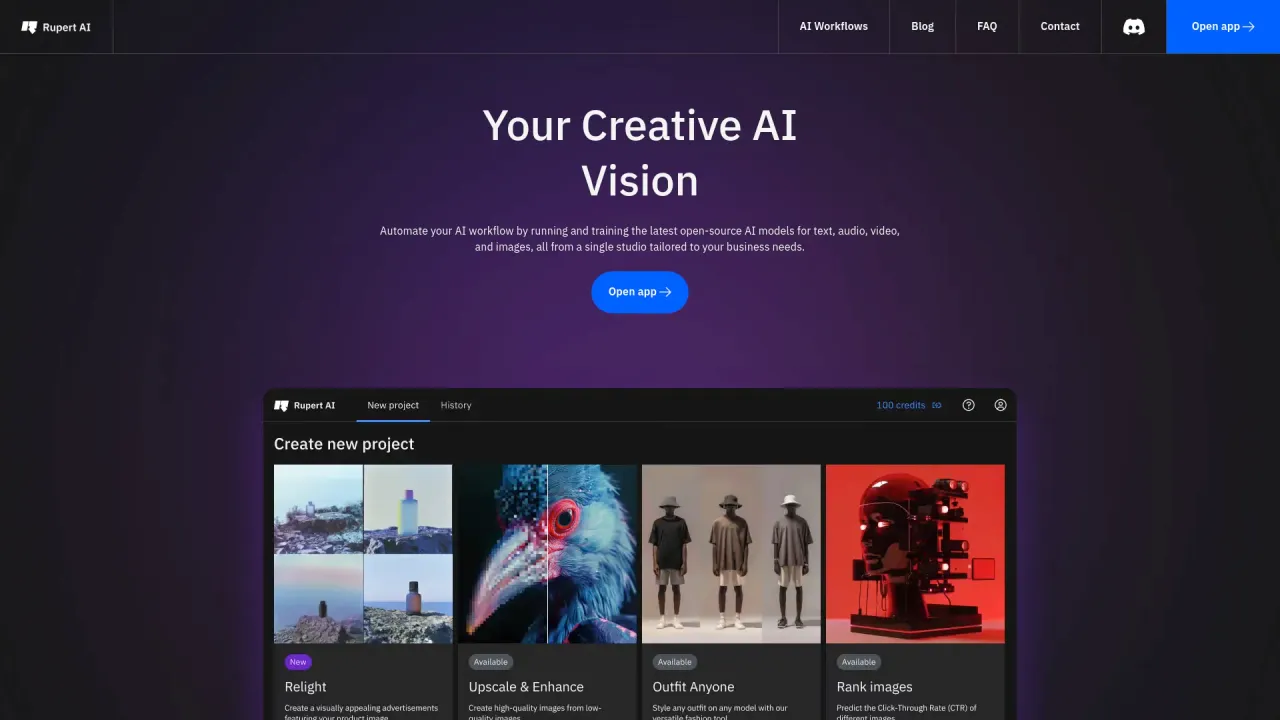Click the rounded Open app hero button
The height and width of the screenshot is (720, 1280).
640,292
